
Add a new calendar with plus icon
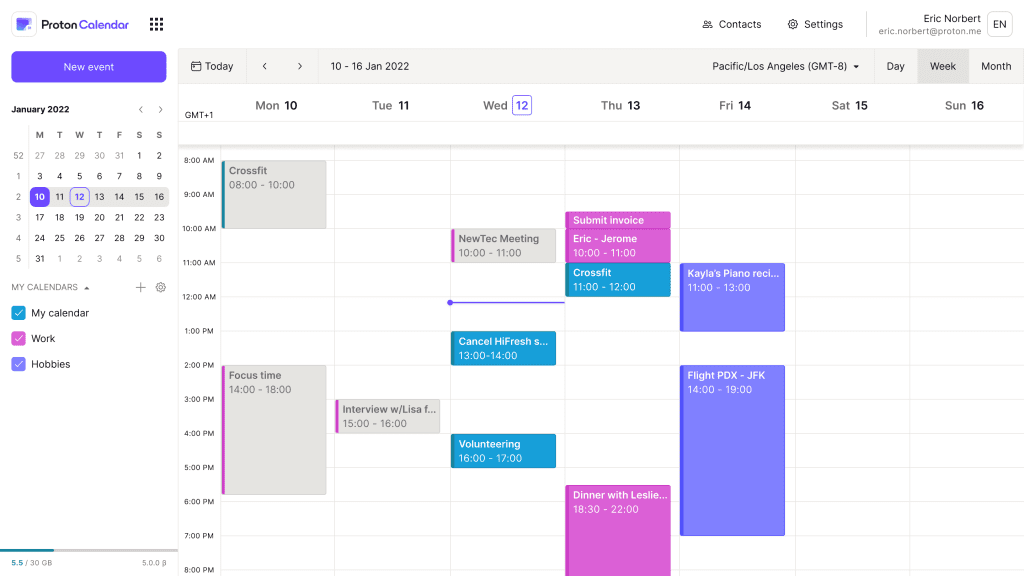tap(140, 287)
